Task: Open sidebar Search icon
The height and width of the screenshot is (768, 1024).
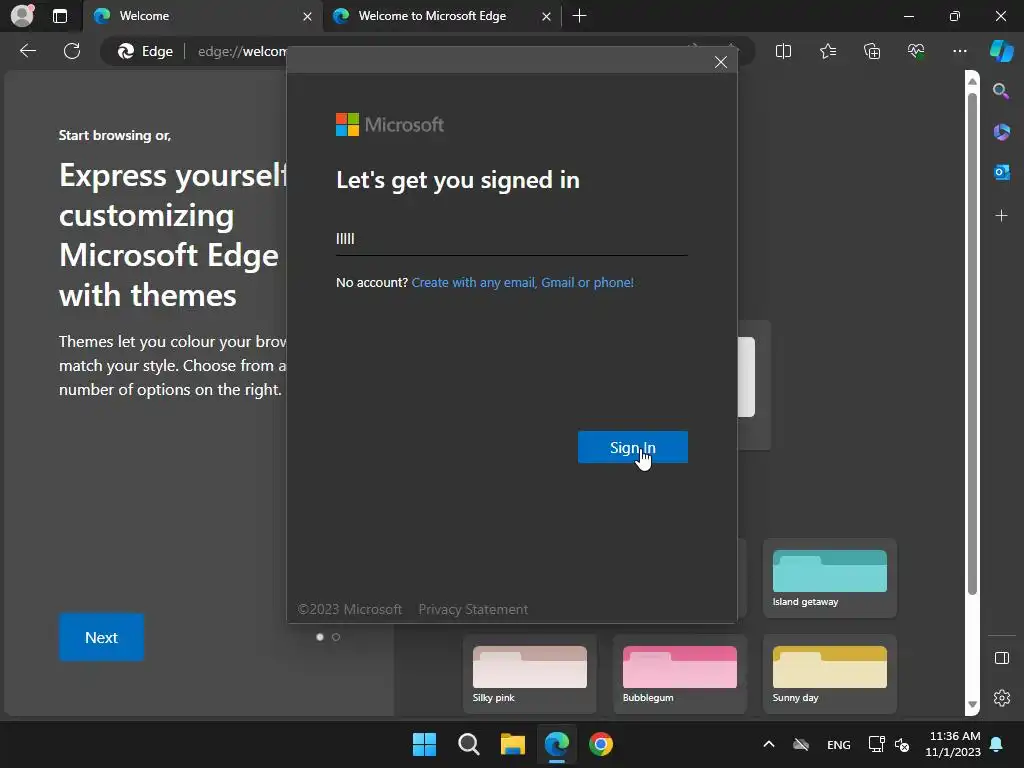Action: pos(1001,91)
